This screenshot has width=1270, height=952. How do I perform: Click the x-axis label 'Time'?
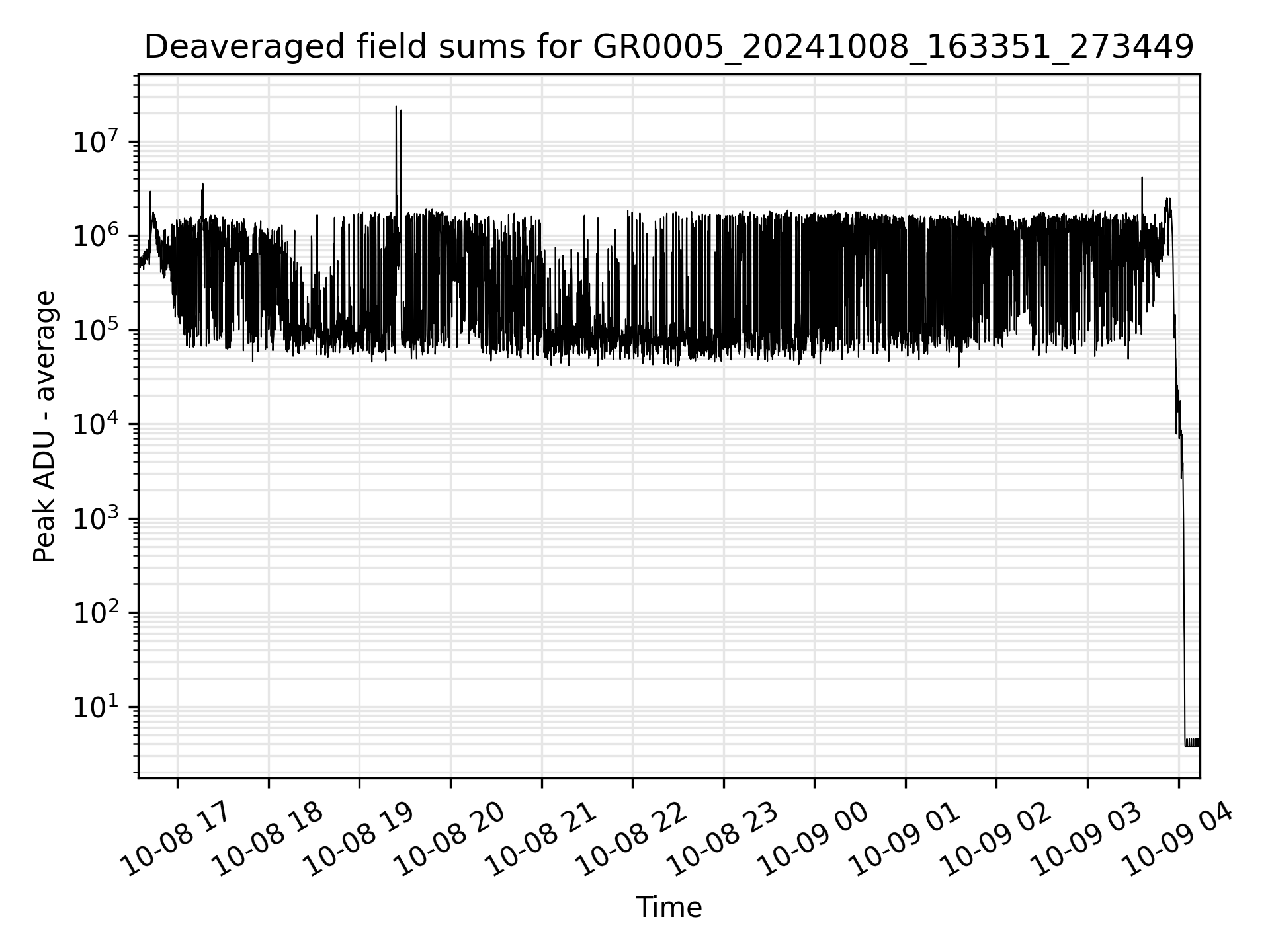point(669,908)
